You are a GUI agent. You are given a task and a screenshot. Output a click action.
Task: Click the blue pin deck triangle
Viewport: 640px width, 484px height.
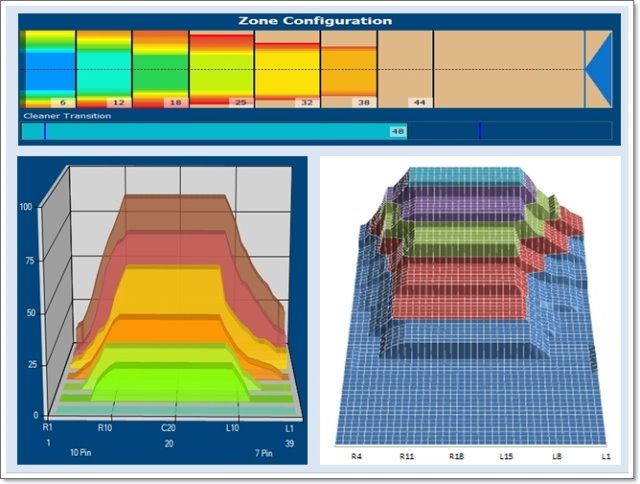click(x=600, y=68)
